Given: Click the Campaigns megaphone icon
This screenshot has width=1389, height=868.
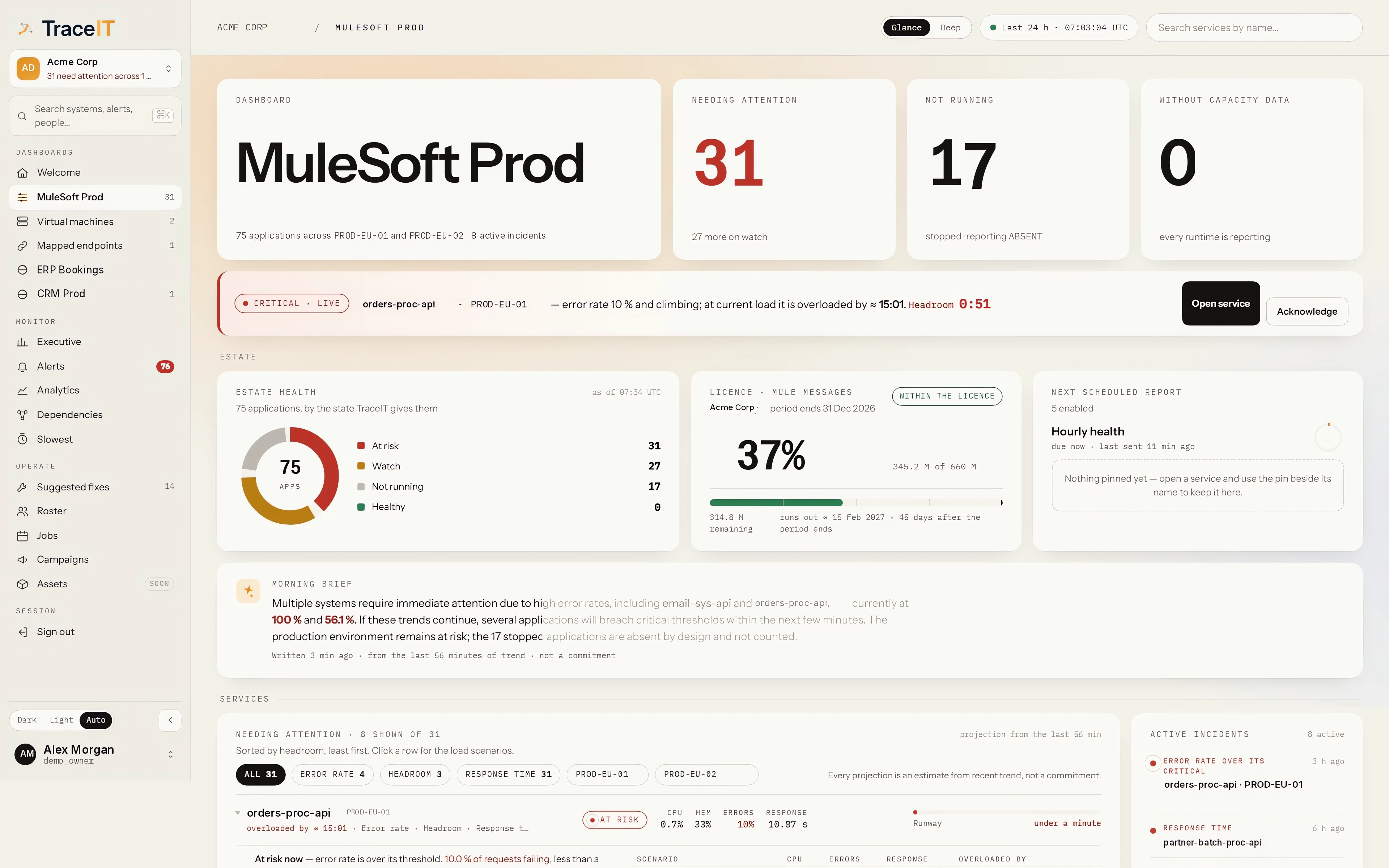Looking at the screenshot, I should click(22, 560).
